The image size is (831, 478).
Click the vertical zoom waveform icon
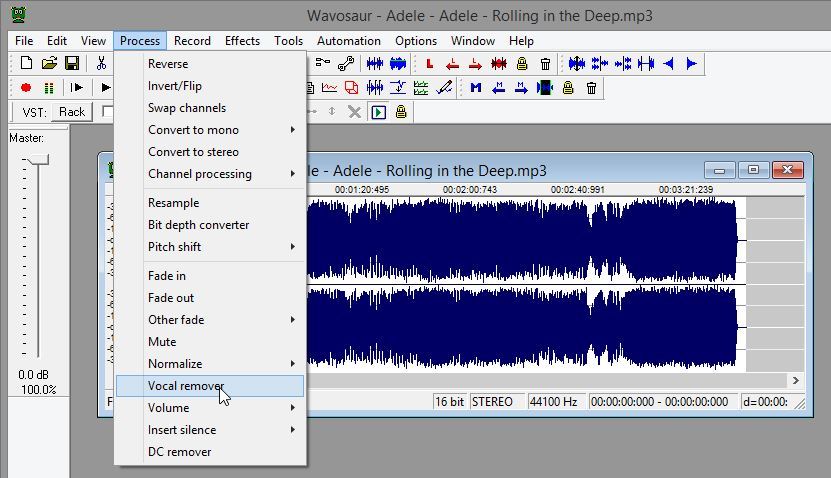point(577,64)
